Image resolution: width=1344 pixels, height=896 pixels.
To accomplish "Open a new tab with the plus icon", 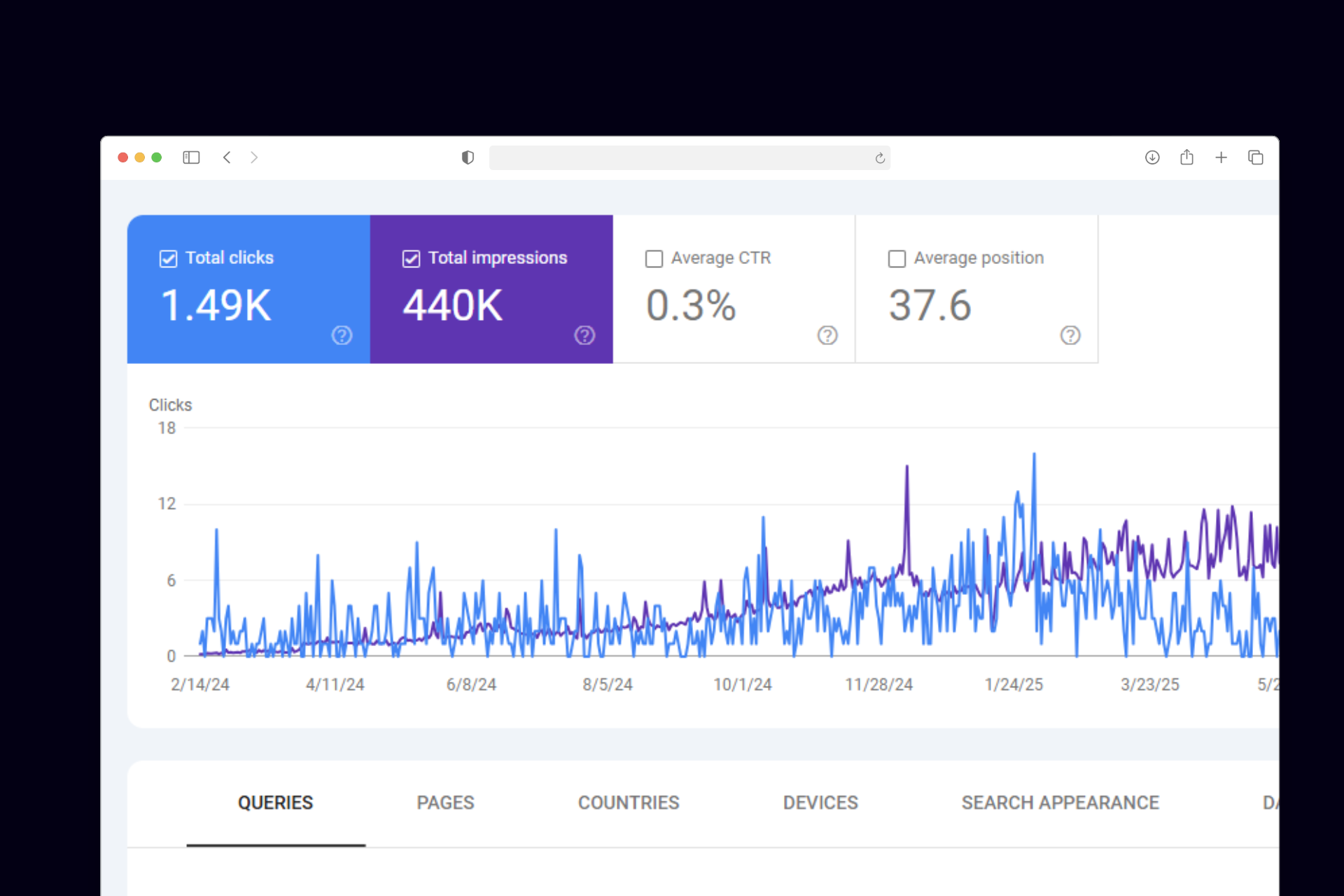I will [x=1221, y=157].
